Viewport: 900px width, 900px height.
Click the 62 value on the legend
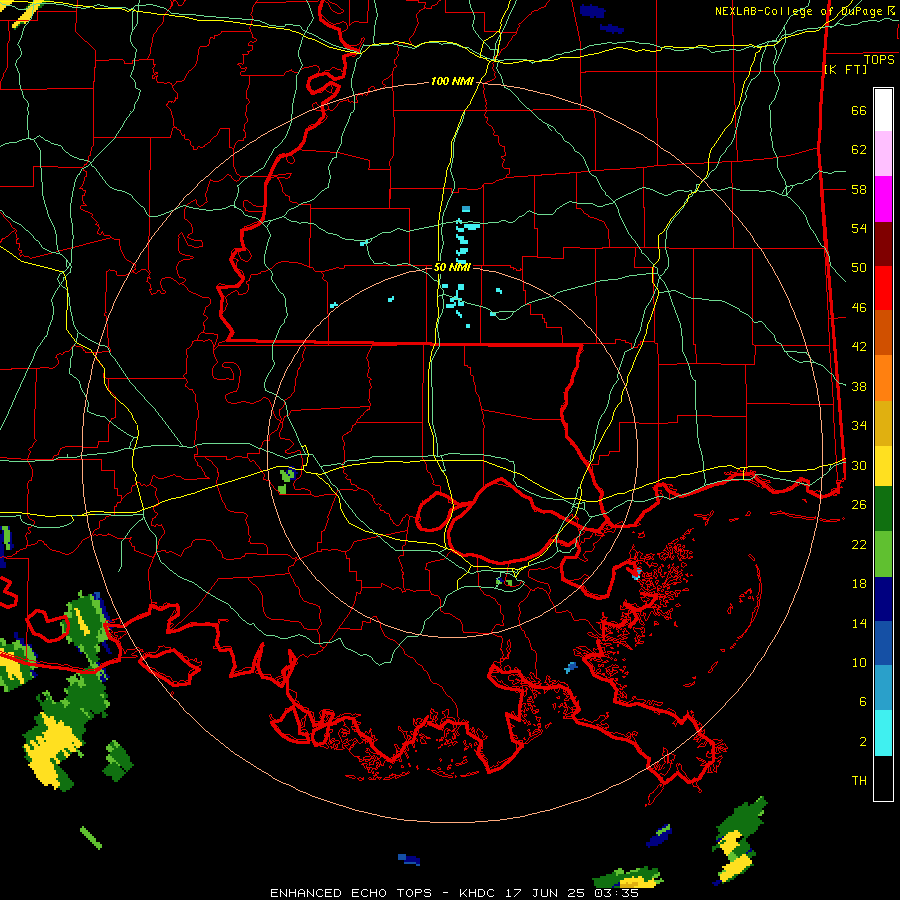pyautogui.click(x=859, y=150)
